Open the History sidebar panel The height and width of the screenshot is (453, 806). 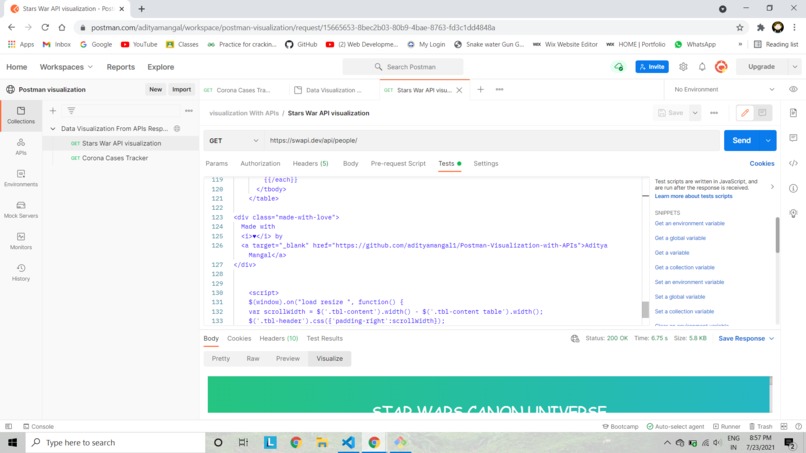click(x=21, y=272)
